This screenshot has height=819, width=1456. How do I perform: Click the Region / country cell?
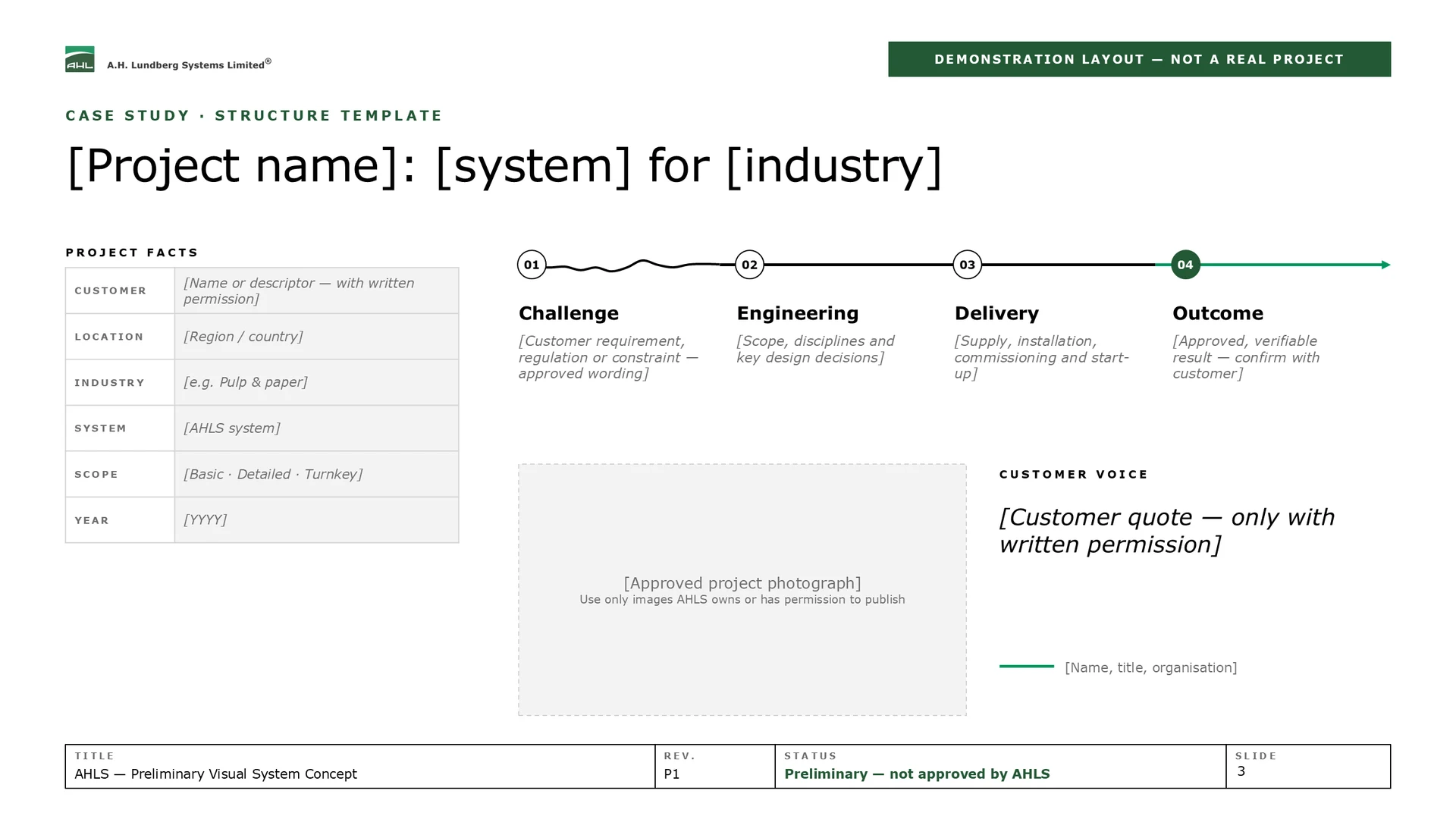[317, 337]
